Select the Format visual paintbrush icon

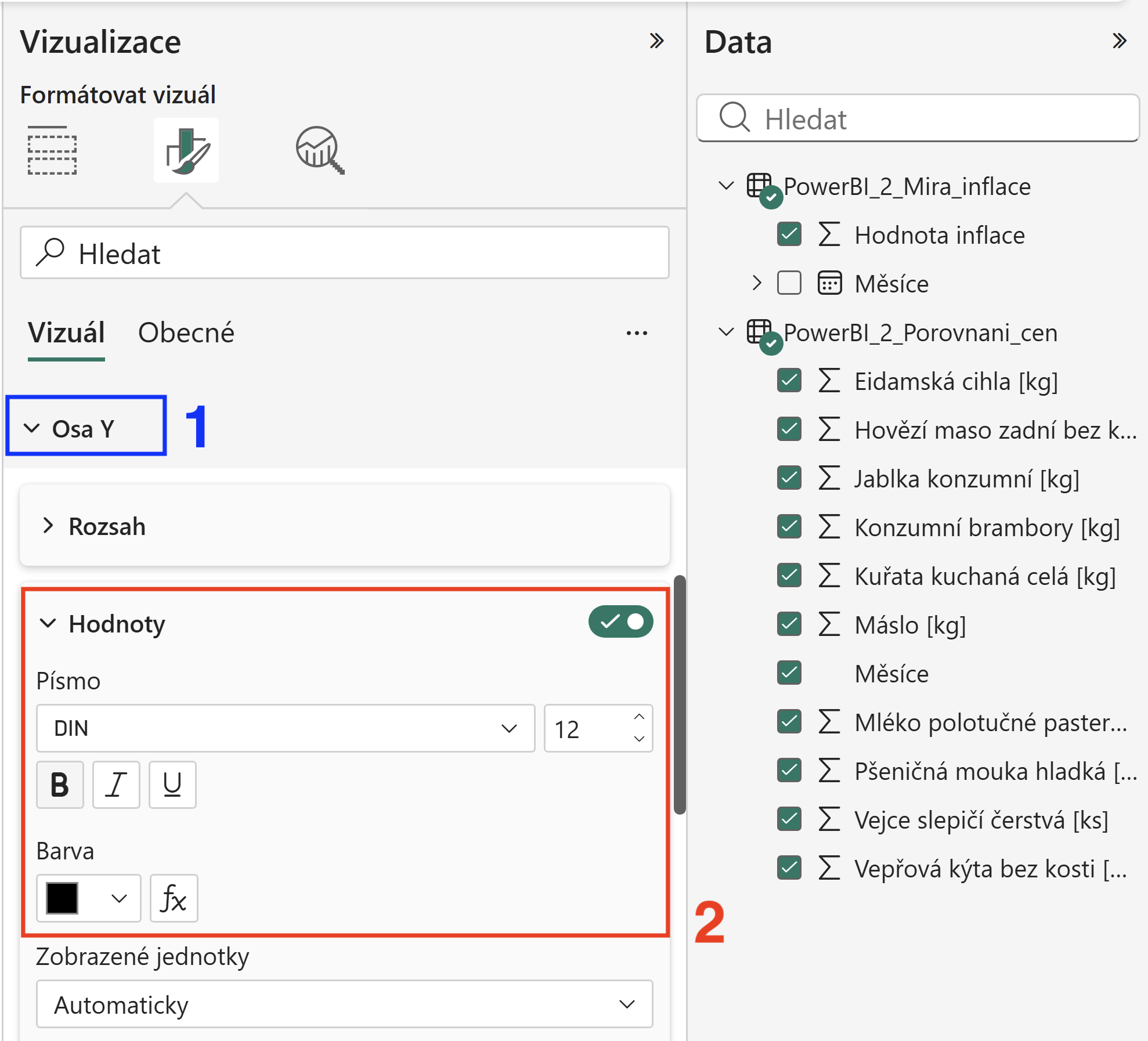point(186,150)
